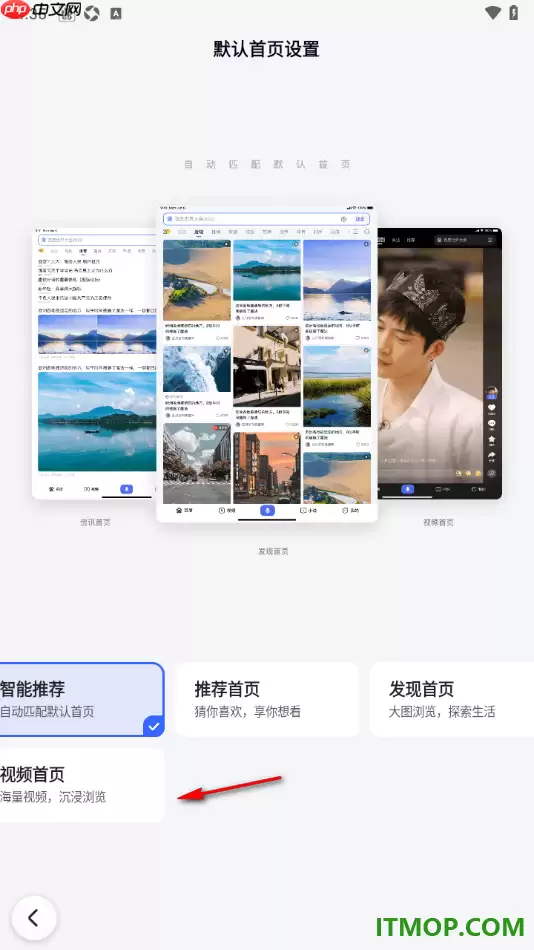Tap the blue checkmark on 智能推荐

(x=153, y=725)
